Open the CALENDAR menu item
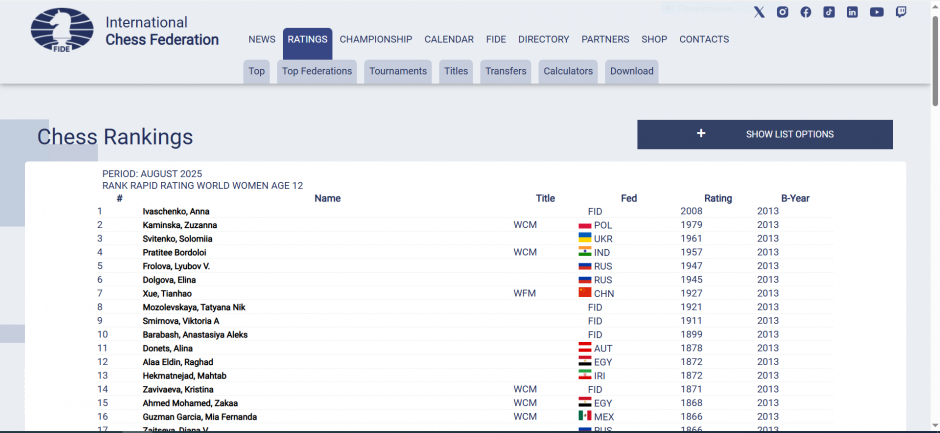The height and width of the screenshot is (433, 940). [x=449, y=40]
